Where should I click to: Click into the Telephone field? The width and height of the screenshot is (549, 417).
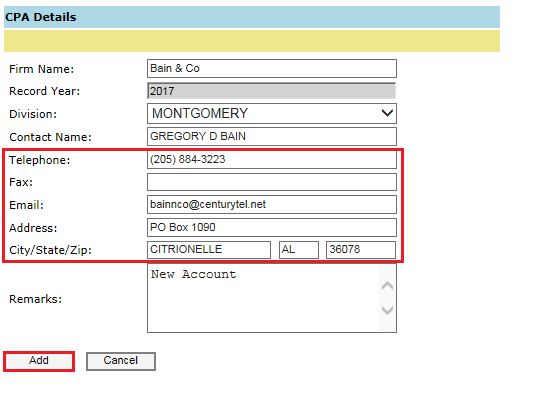(x=272, y=159)
